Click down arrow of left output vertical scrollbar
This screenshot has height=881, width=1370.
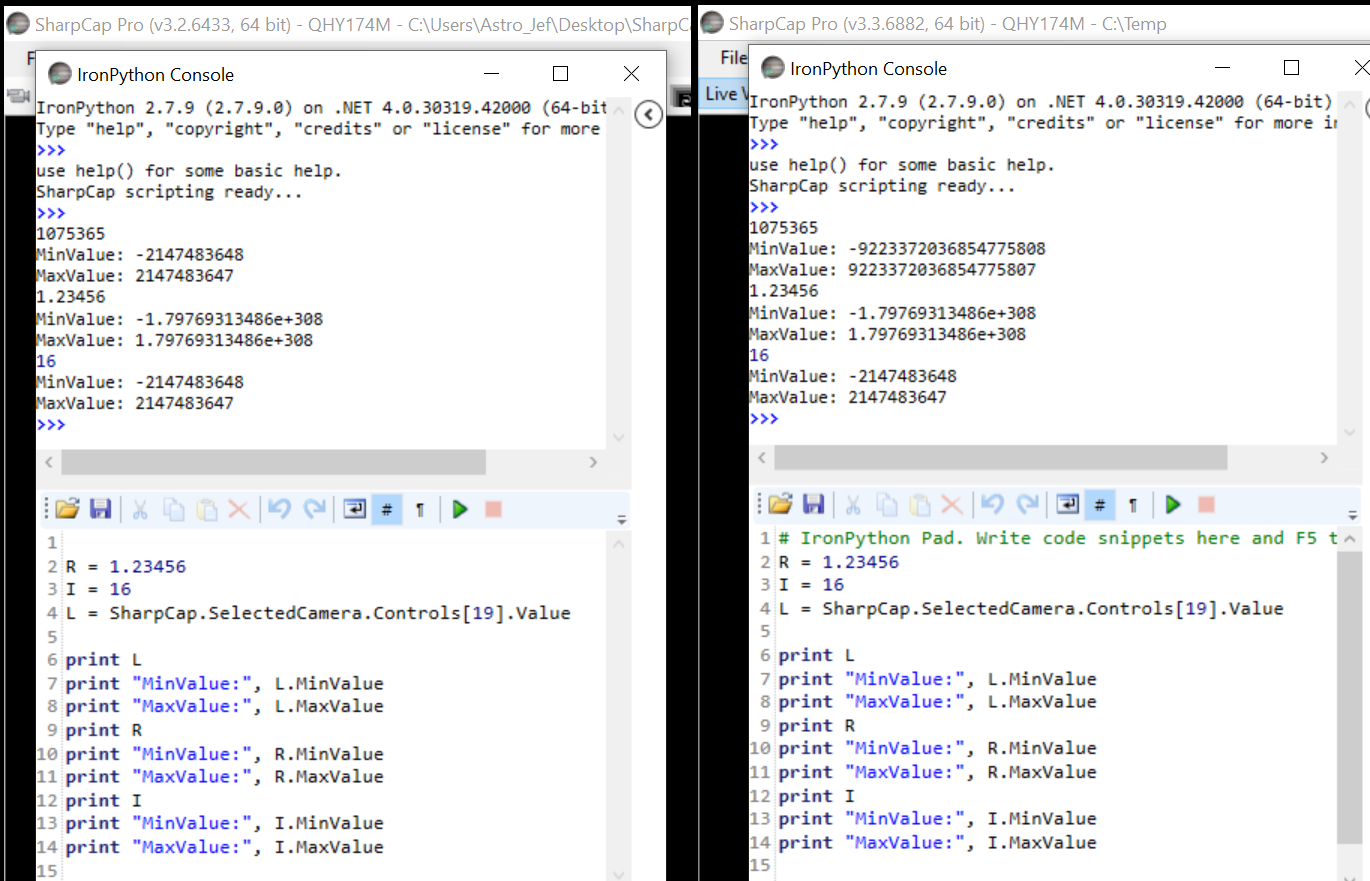pos(617,437)
